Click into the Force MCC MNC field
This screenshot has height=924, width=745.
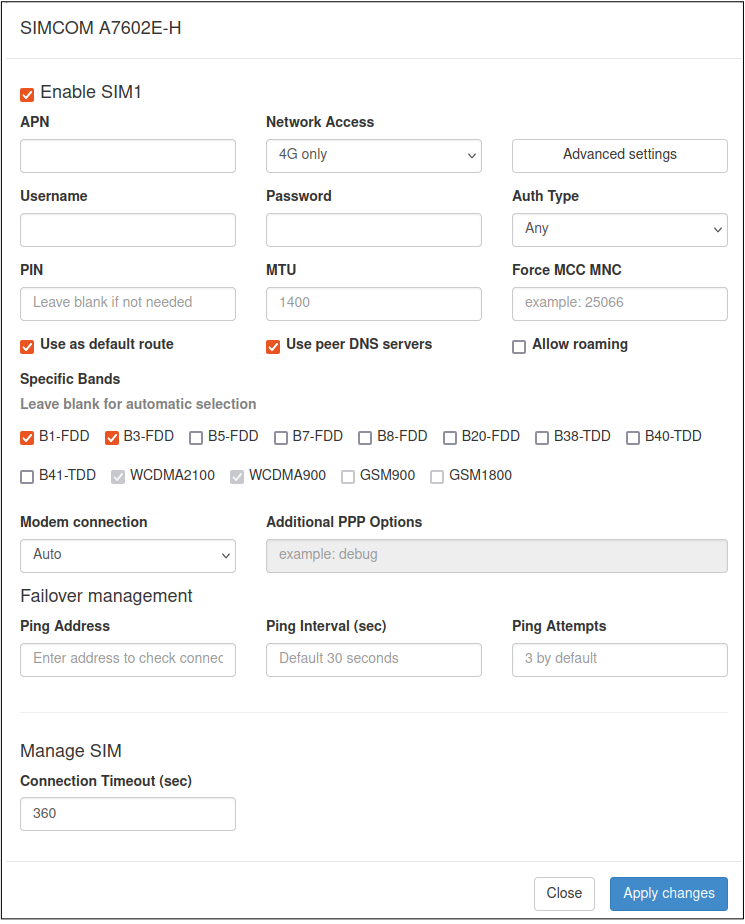coord(619,303)
